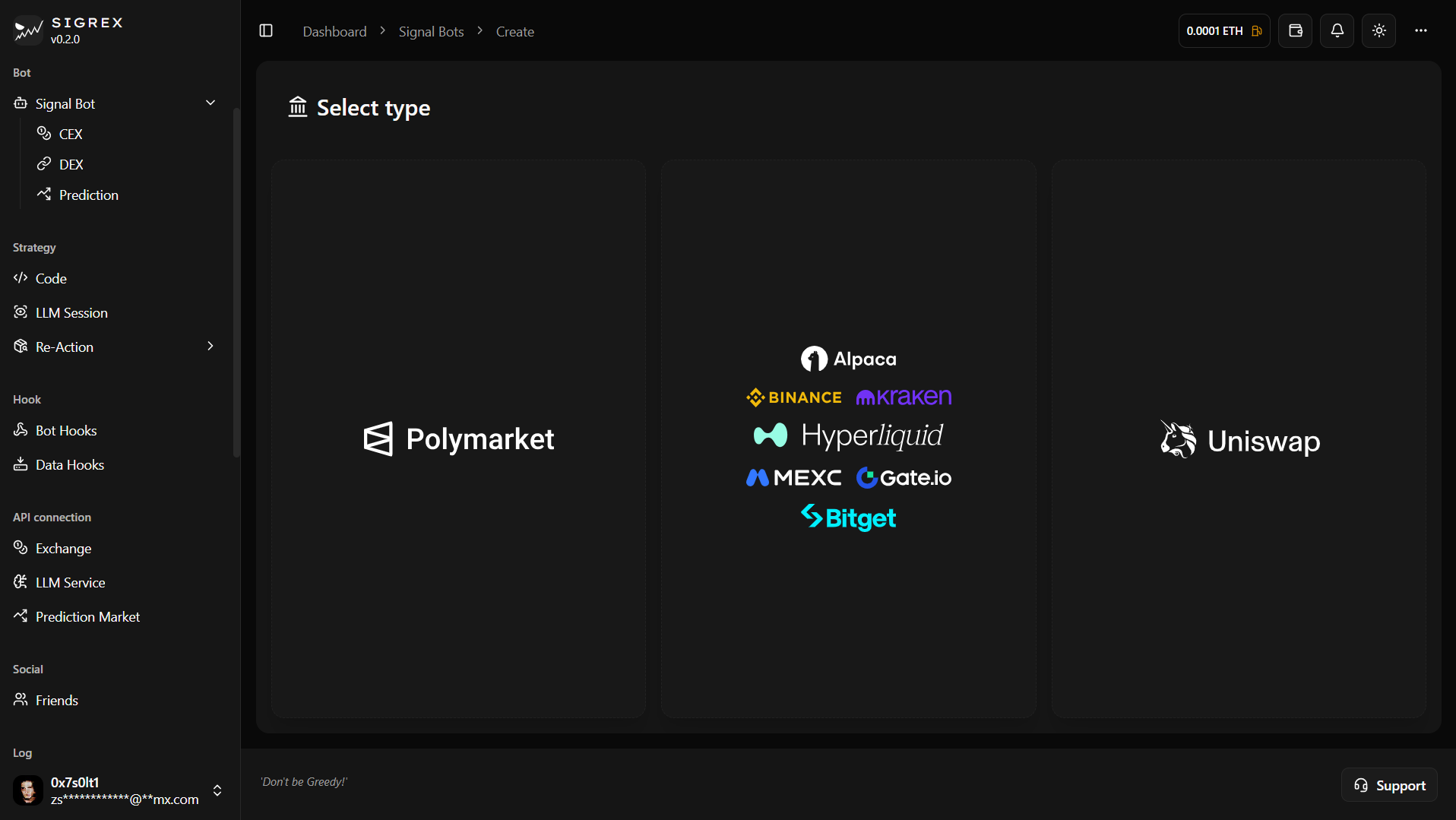Click the Exchange coins icon

tap(21, 548)
